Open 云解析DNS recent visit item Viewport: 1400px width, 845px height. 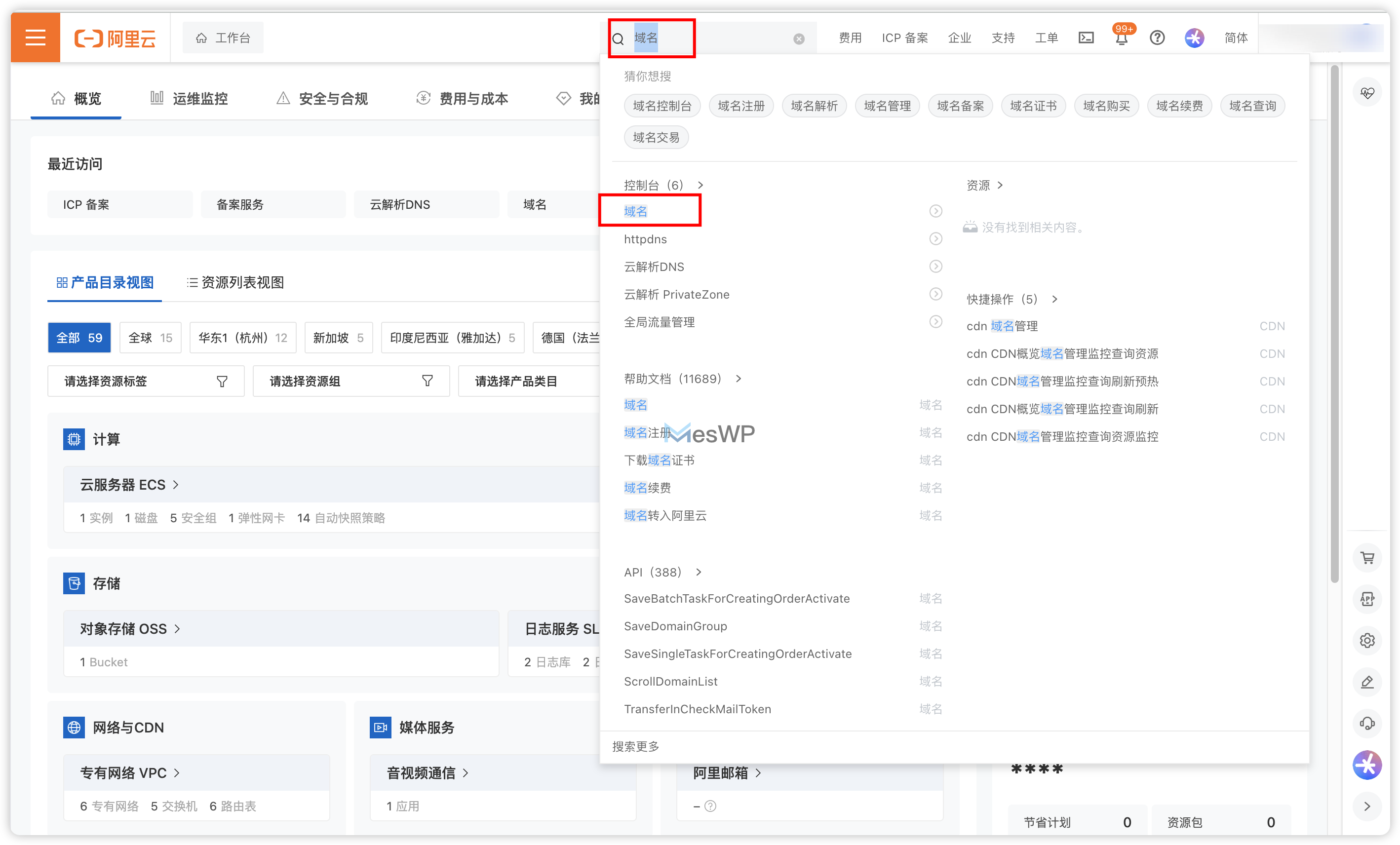tap(426, 204)
